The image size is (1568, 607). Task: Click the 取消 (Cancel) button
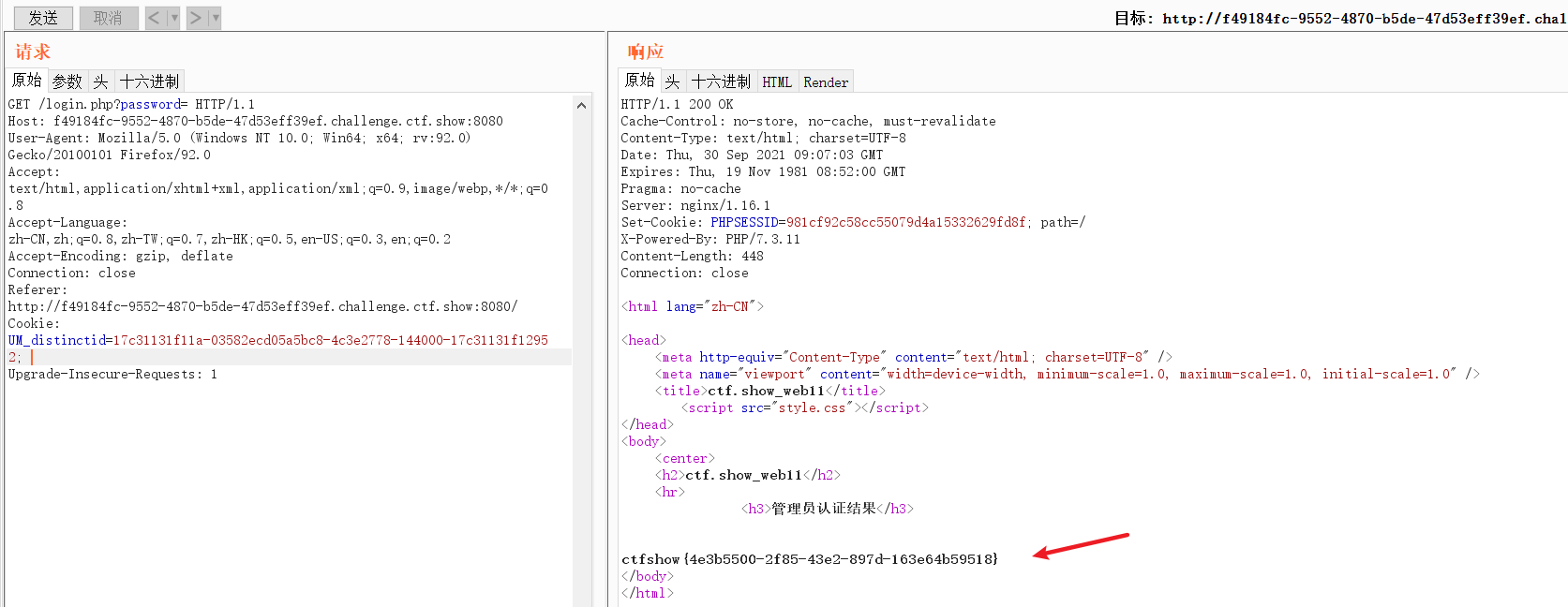(109, 18)
